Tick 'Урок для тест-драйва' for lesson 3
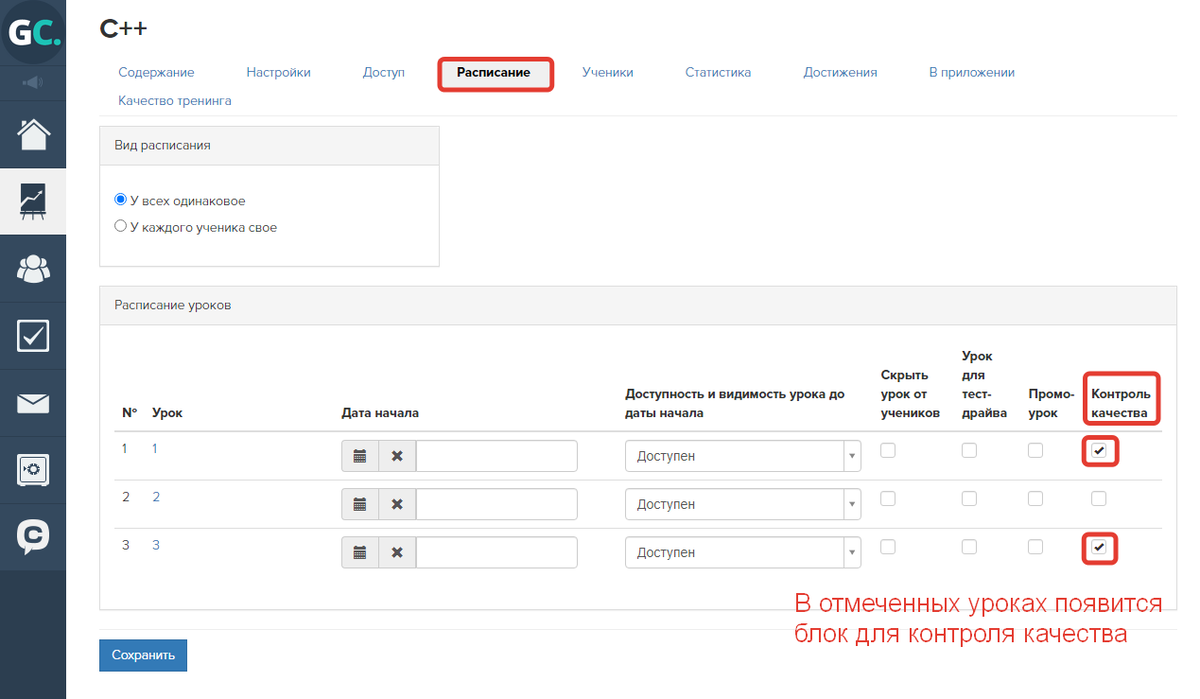 tap(969, 546)
